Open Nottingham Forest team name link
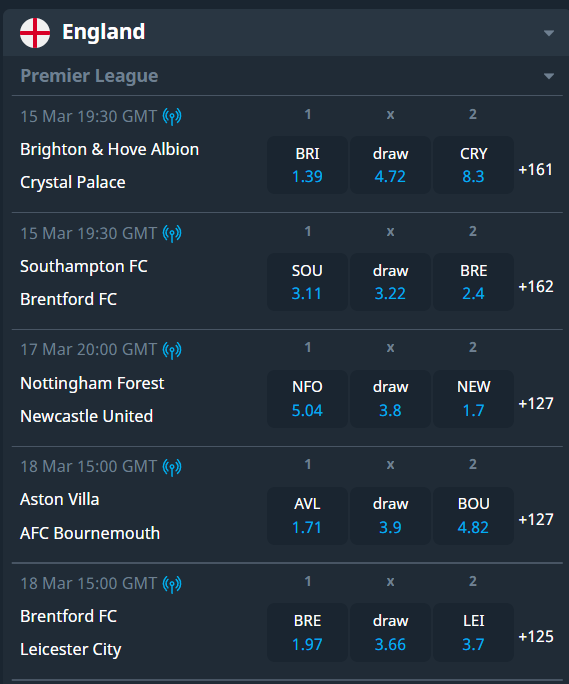 [92, 383]
